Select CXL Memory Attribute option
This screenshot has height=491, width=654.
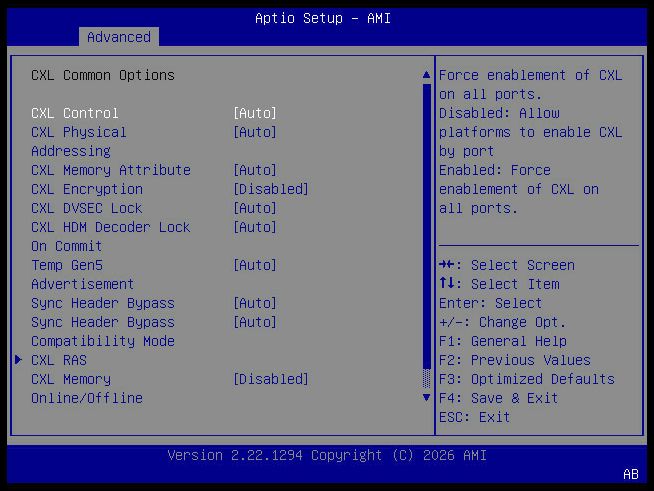pyautogui.click(x=111, y=170)
